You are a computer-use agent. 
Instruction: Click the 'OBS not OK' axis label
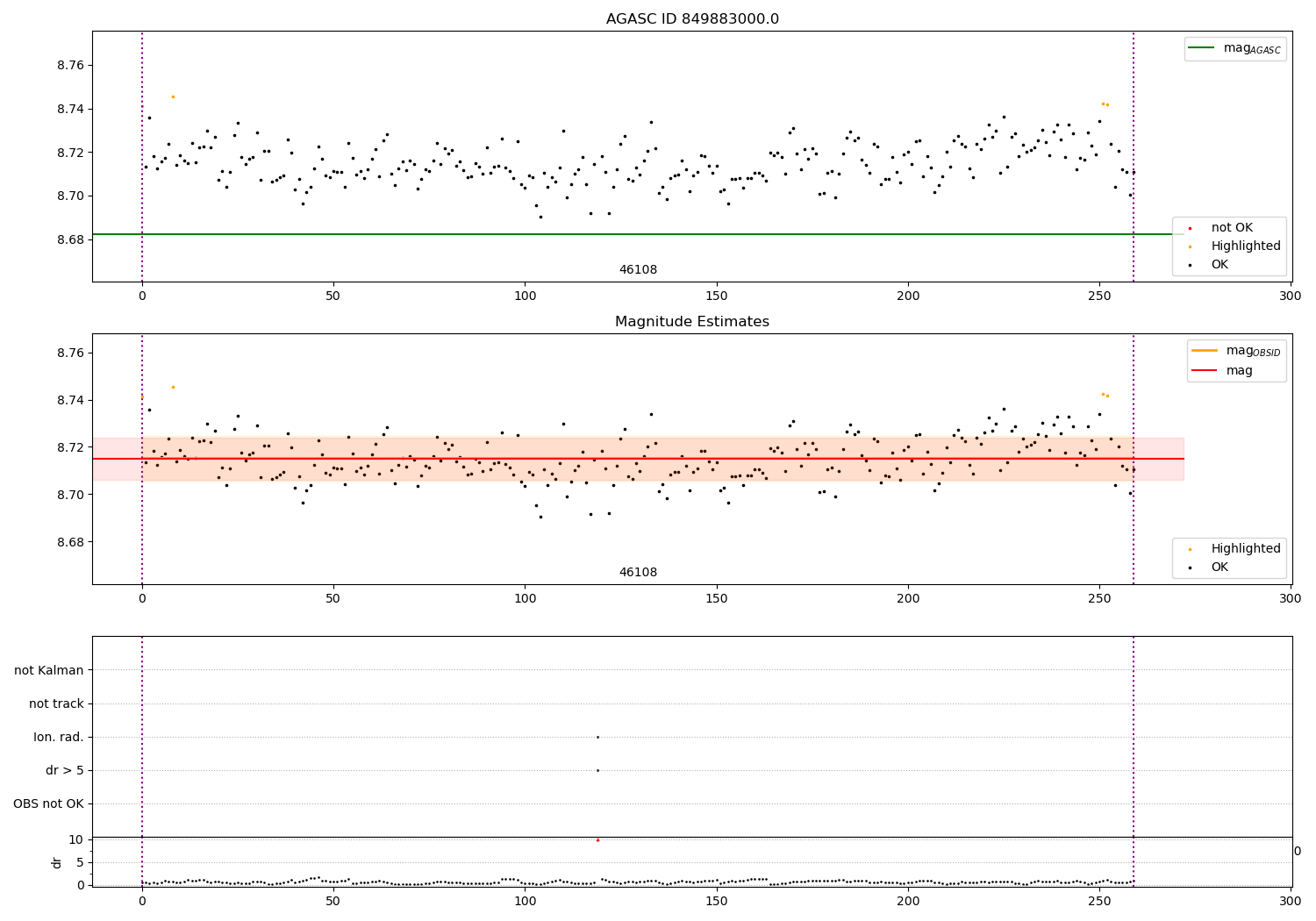tap(48, 804)
